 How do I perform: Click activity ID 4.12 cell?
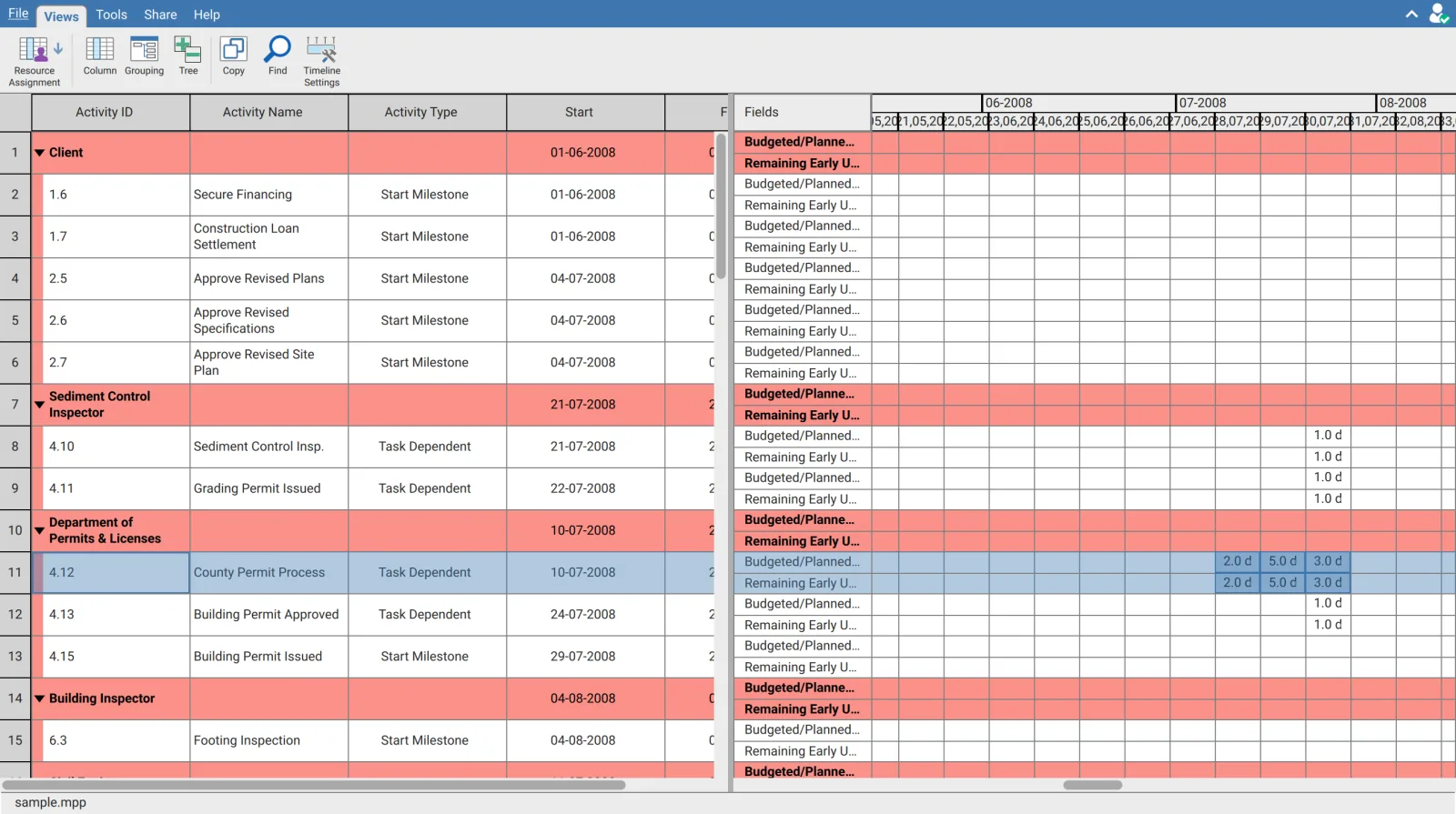111,573
